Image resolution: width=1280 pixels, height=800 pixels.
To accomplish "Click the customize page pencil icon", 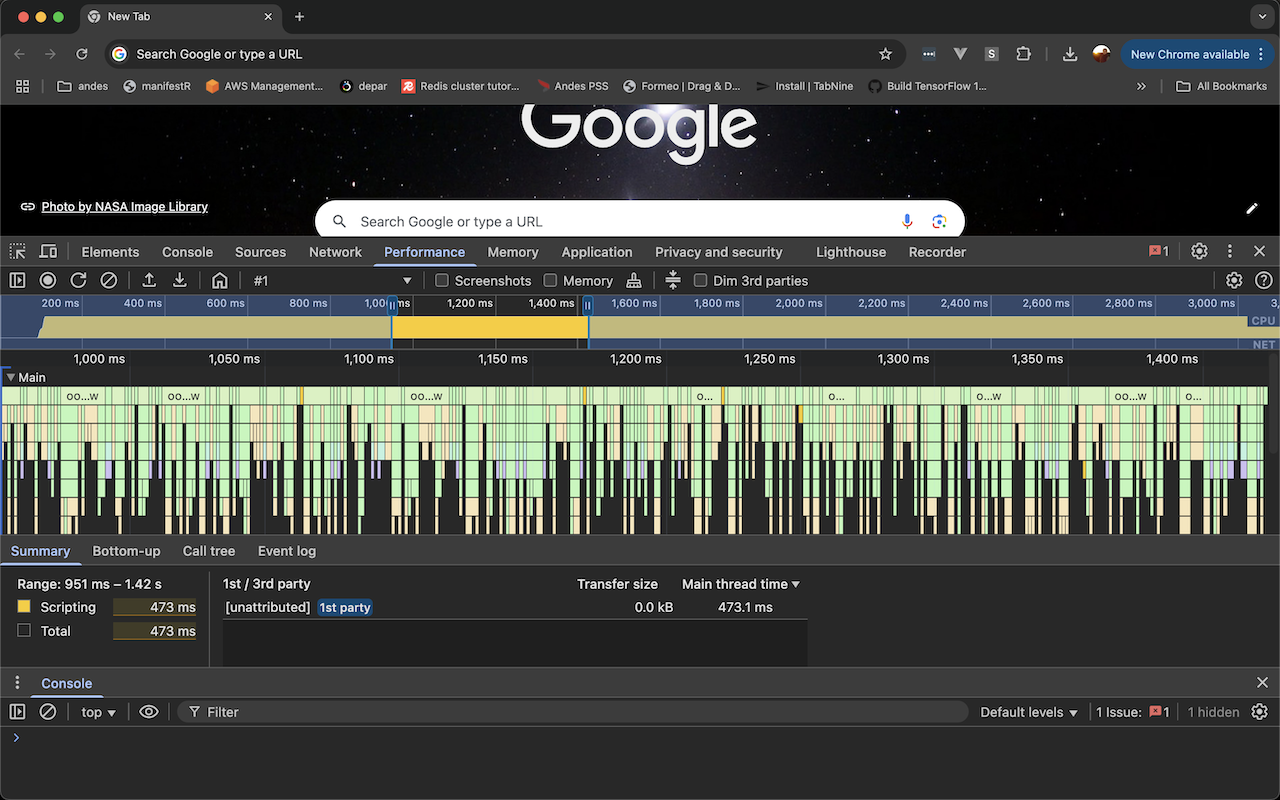I will click(1252, 208).
